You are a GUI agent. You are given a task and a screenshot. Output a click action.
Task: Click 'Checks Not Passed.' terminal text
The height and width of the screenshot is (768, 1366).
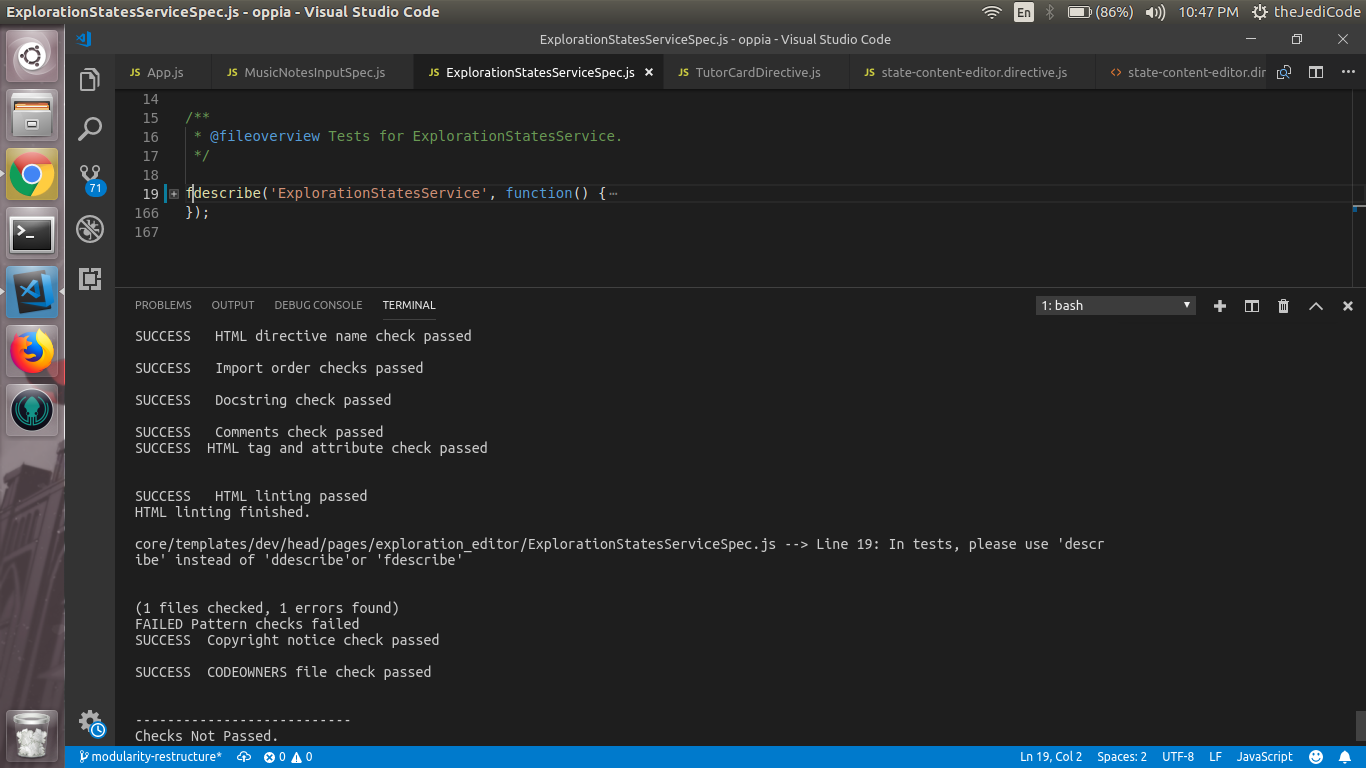[207, 736]
